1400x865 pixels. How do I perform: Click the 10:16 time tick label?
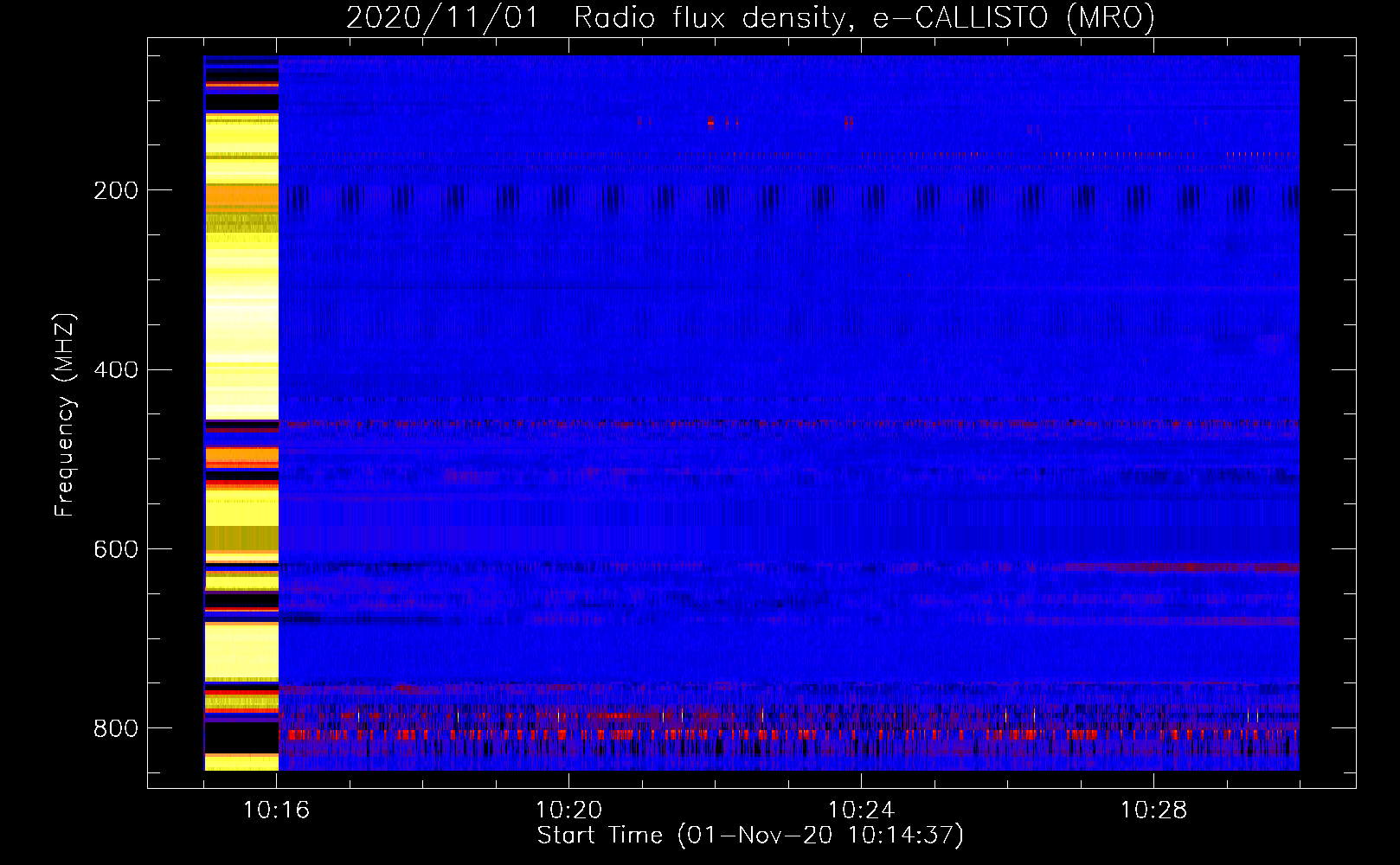point(277,811)
